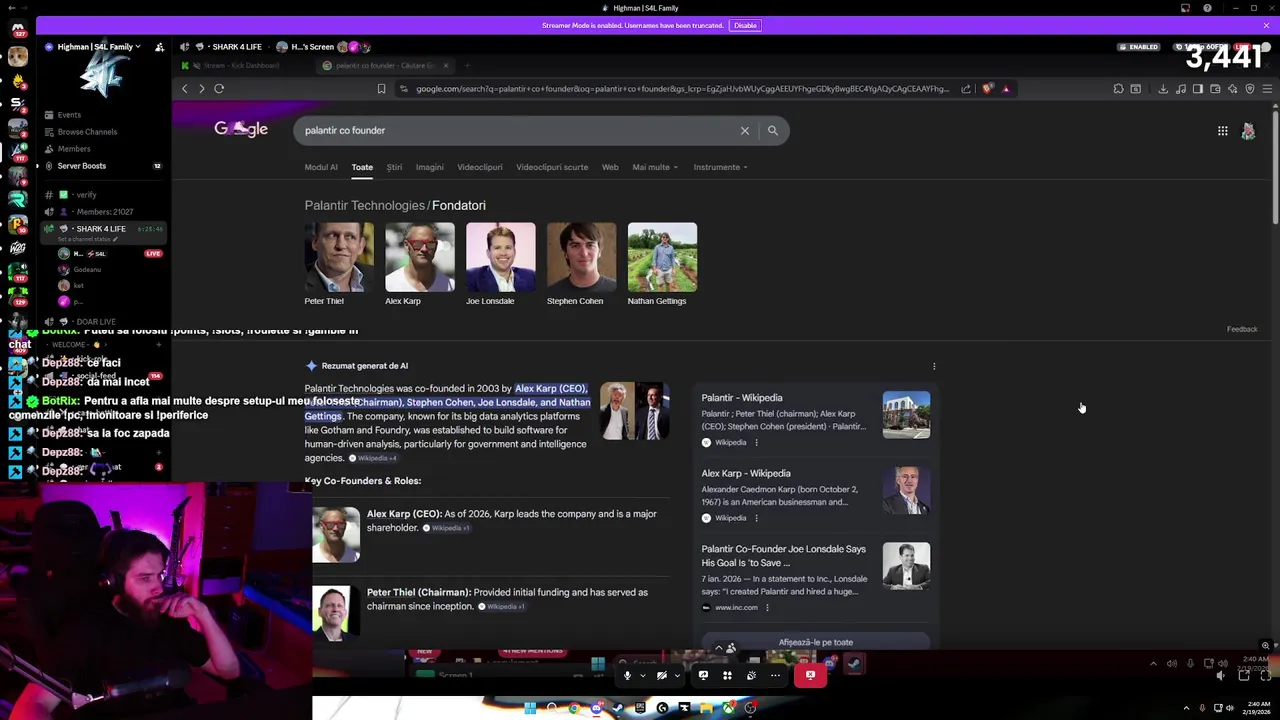Open options menu for Alex Karp Wikipedia result
This screenshot has height=720, width=1280.
[756, 518]
